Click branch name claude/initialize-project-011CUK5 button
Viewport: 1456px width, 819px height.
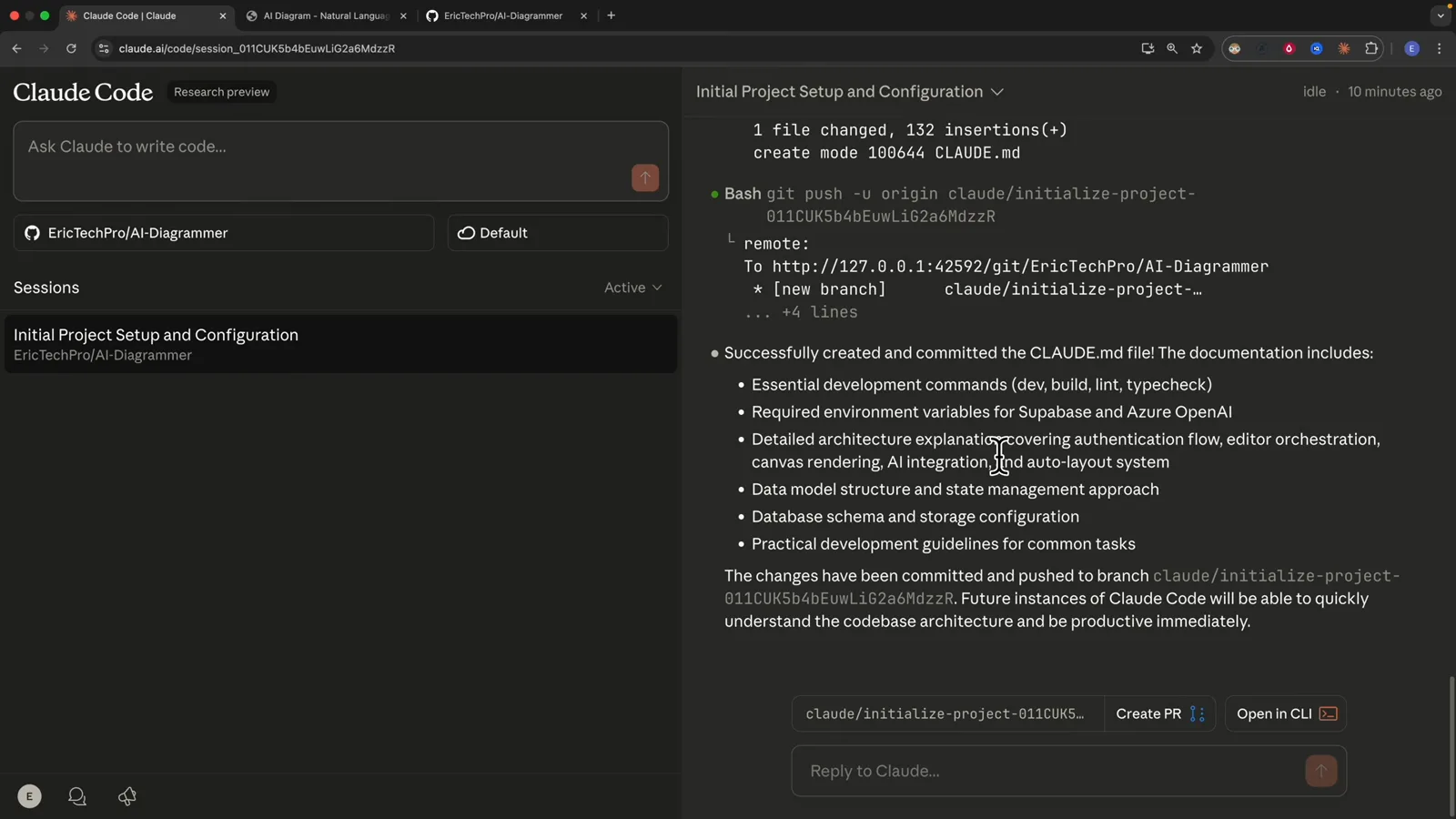click(947, 714)
